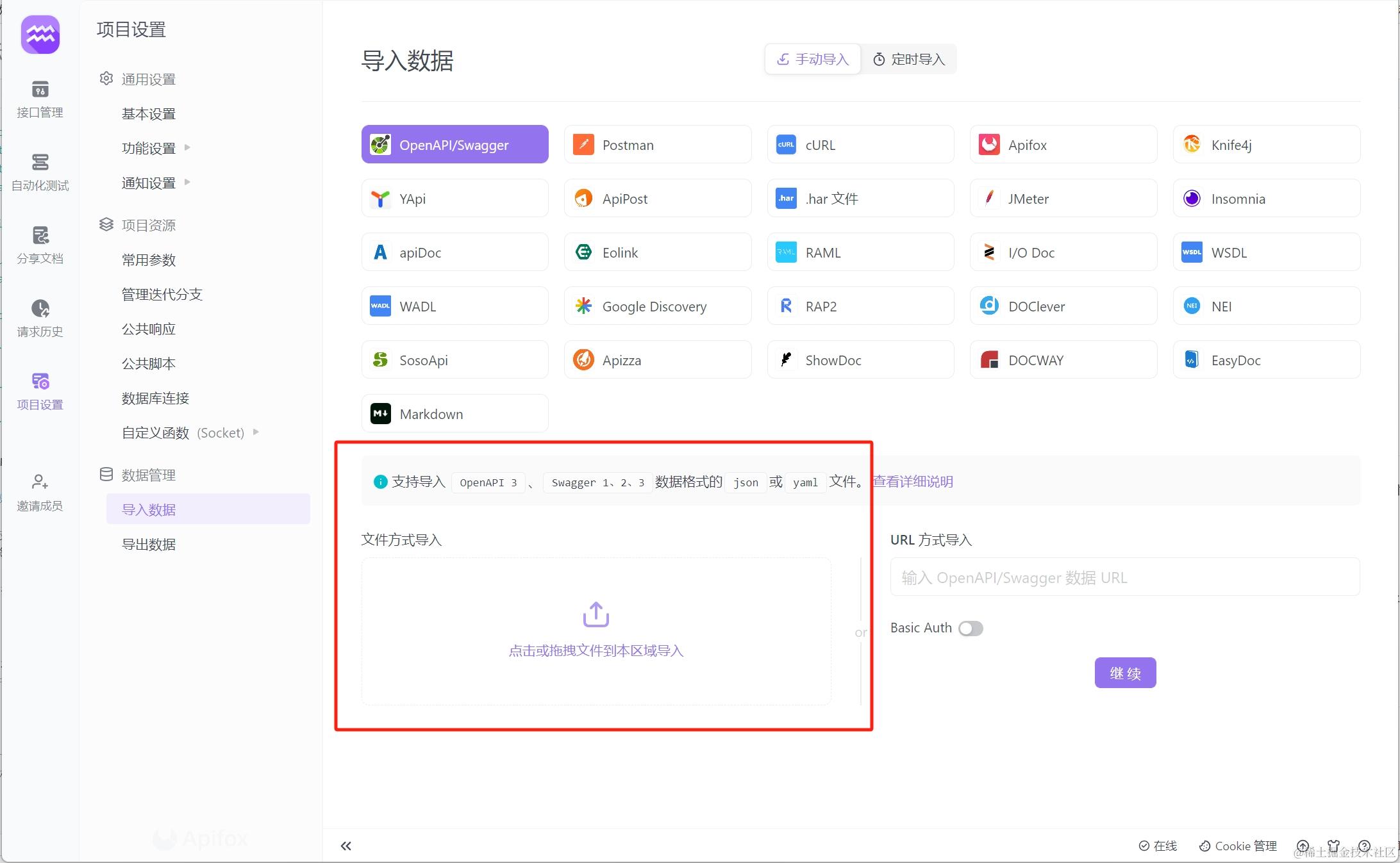Select YApi import format

pyautogui.click(x=454, y=198)
